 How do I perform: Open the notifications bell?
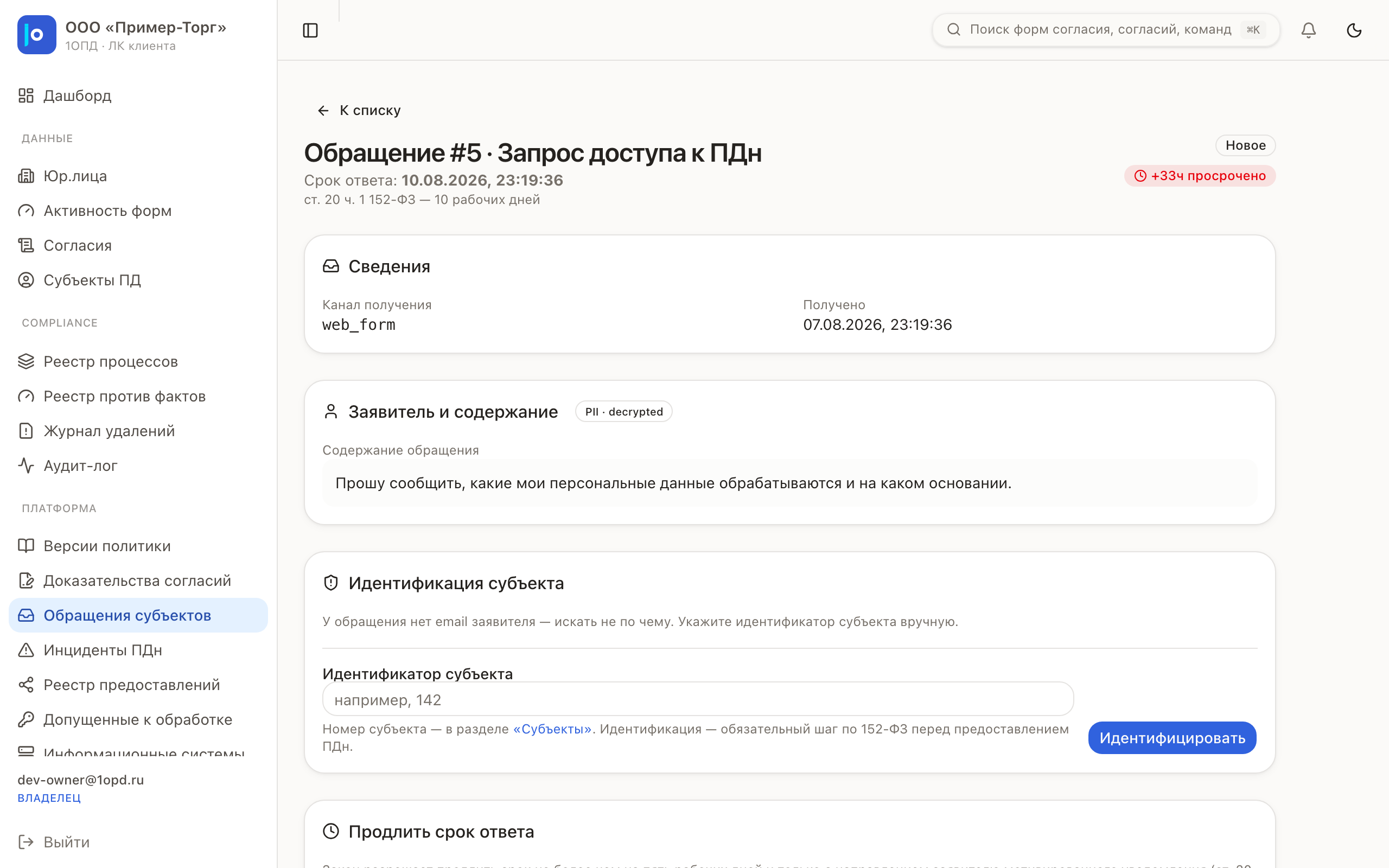(1308, 30)
